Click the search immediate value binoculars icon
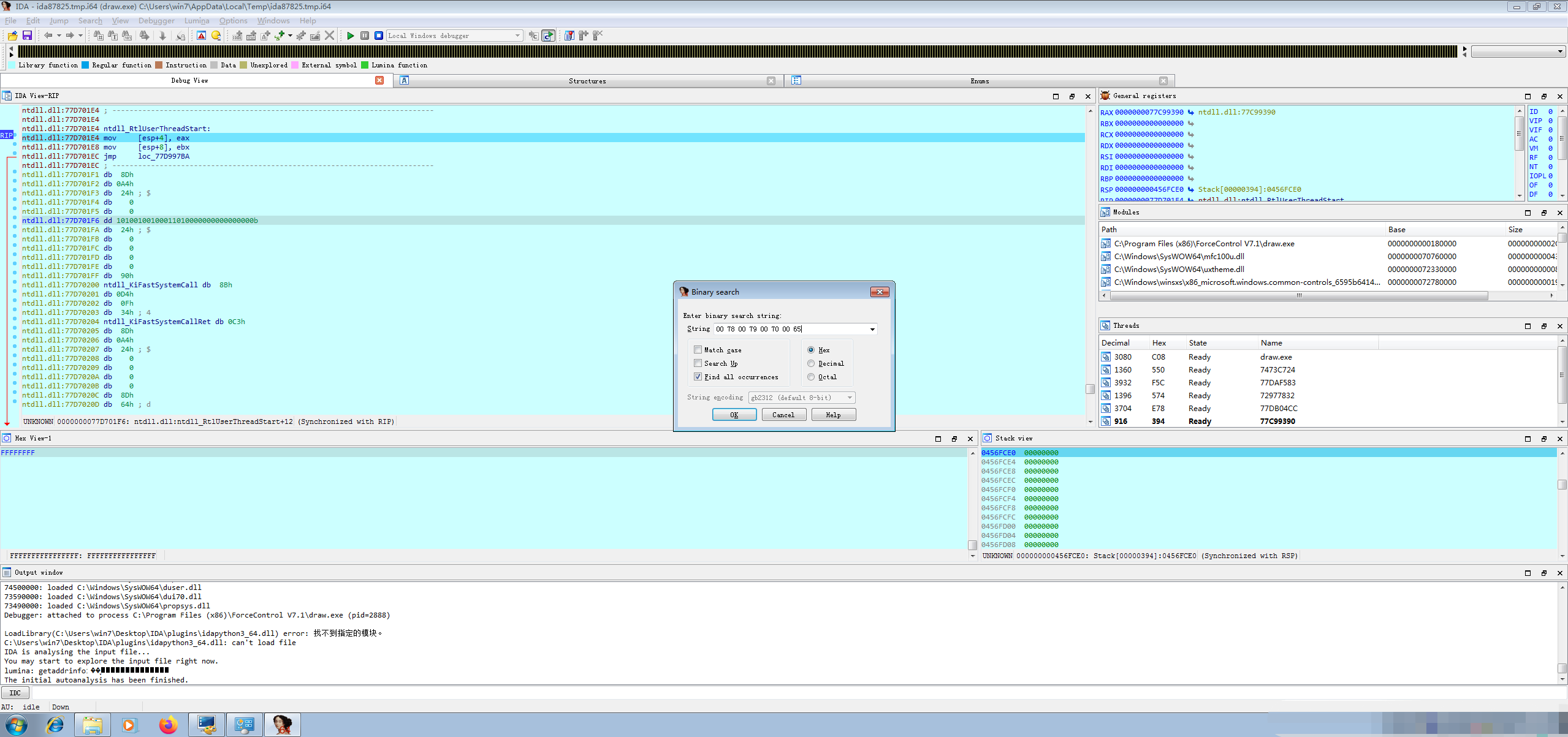1568x737 pixels. tap(98, 36)
